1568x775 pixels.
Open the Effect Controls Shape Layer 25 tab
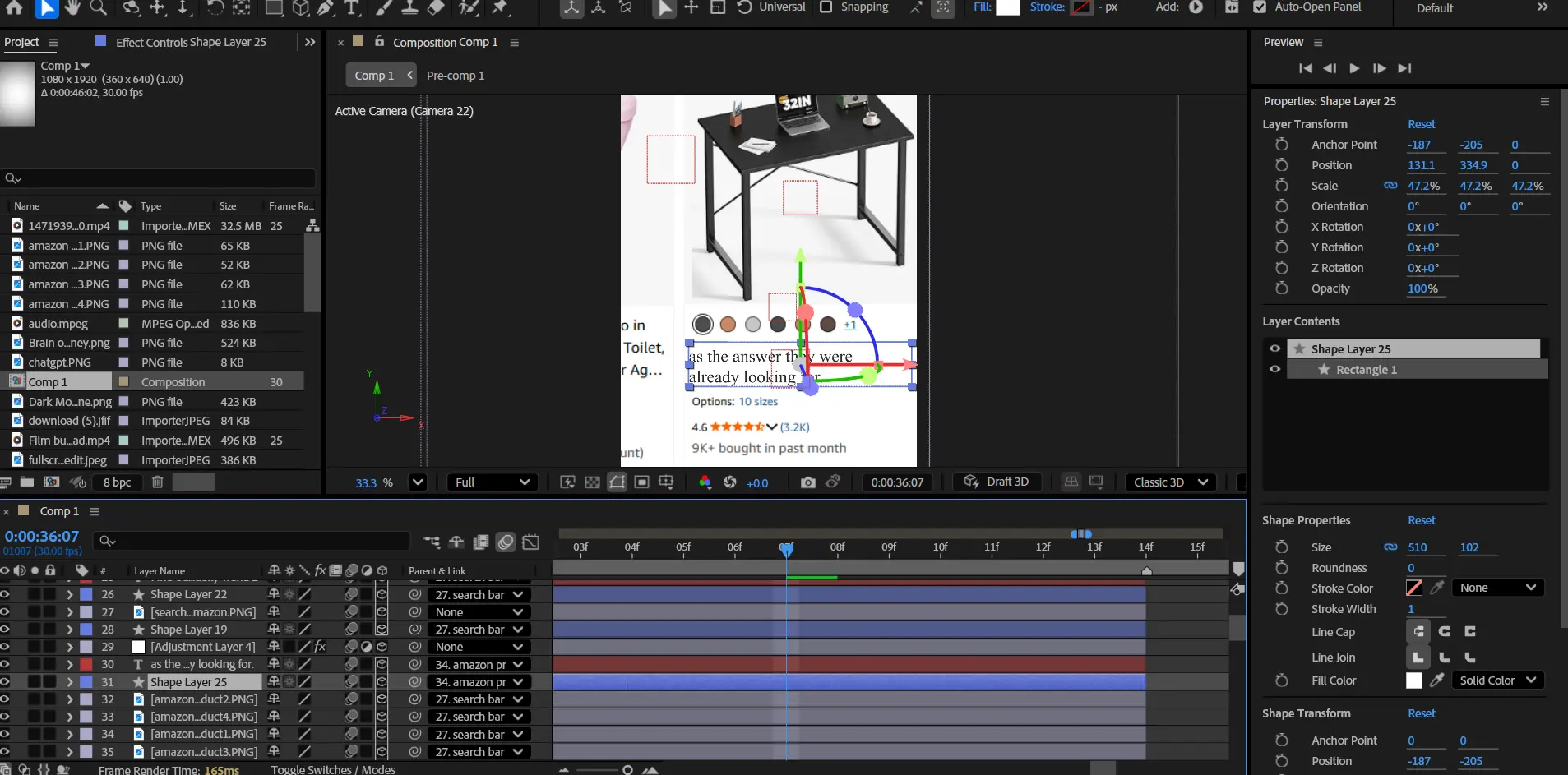point(191,42)
